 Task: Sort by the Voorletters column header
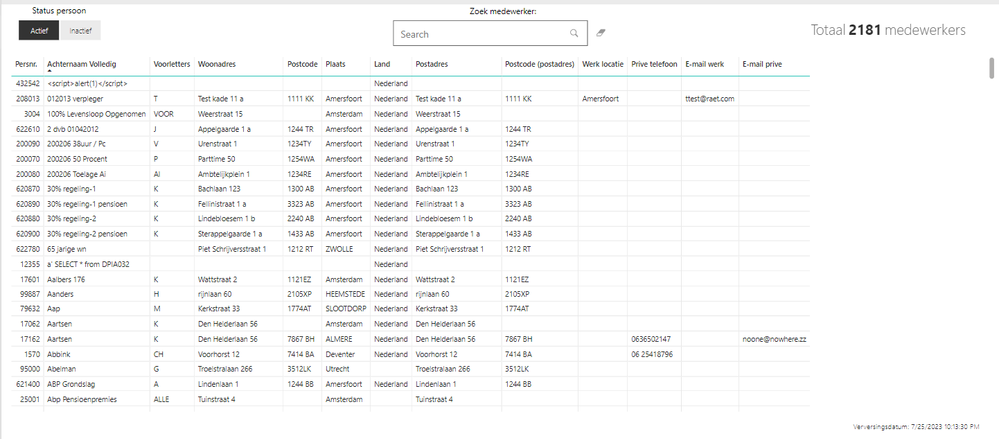tap(171, 64)
